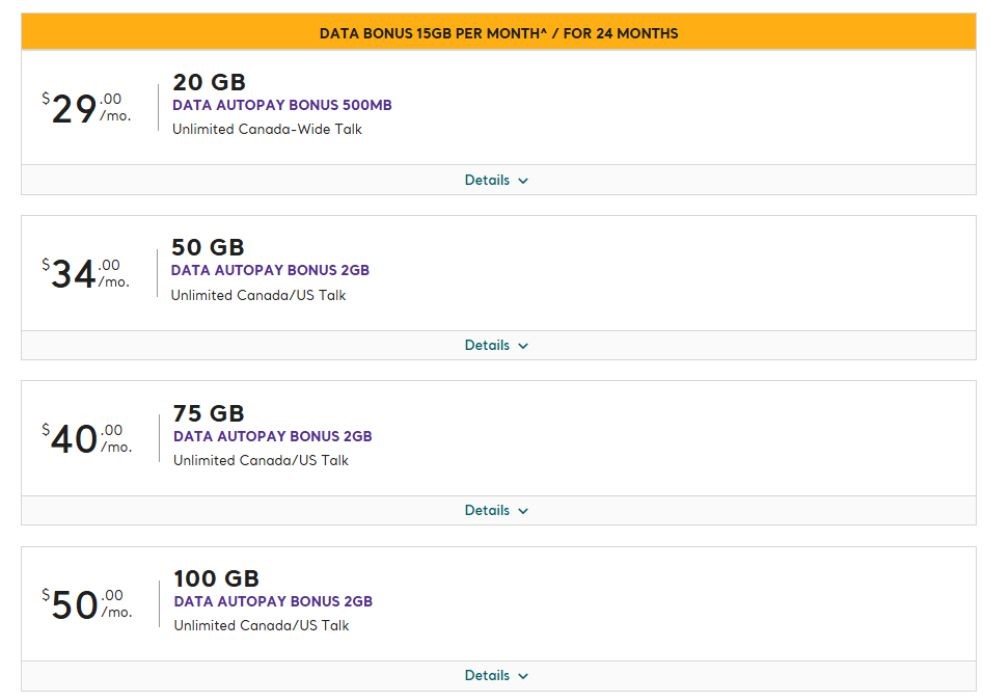
Task: Expand Details for the $29 plan
Action: tap(496, 180)
